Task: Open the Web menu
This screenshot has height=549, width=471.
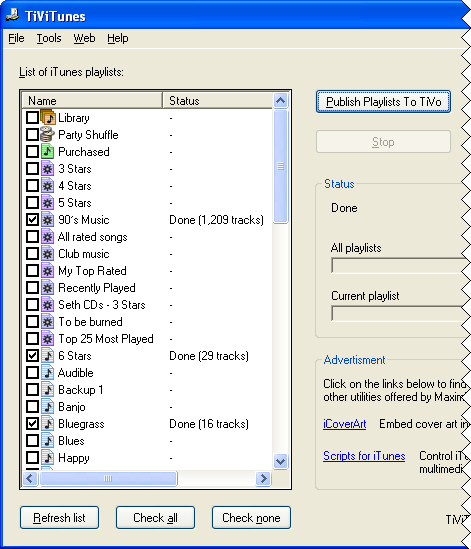Action: 84,38
